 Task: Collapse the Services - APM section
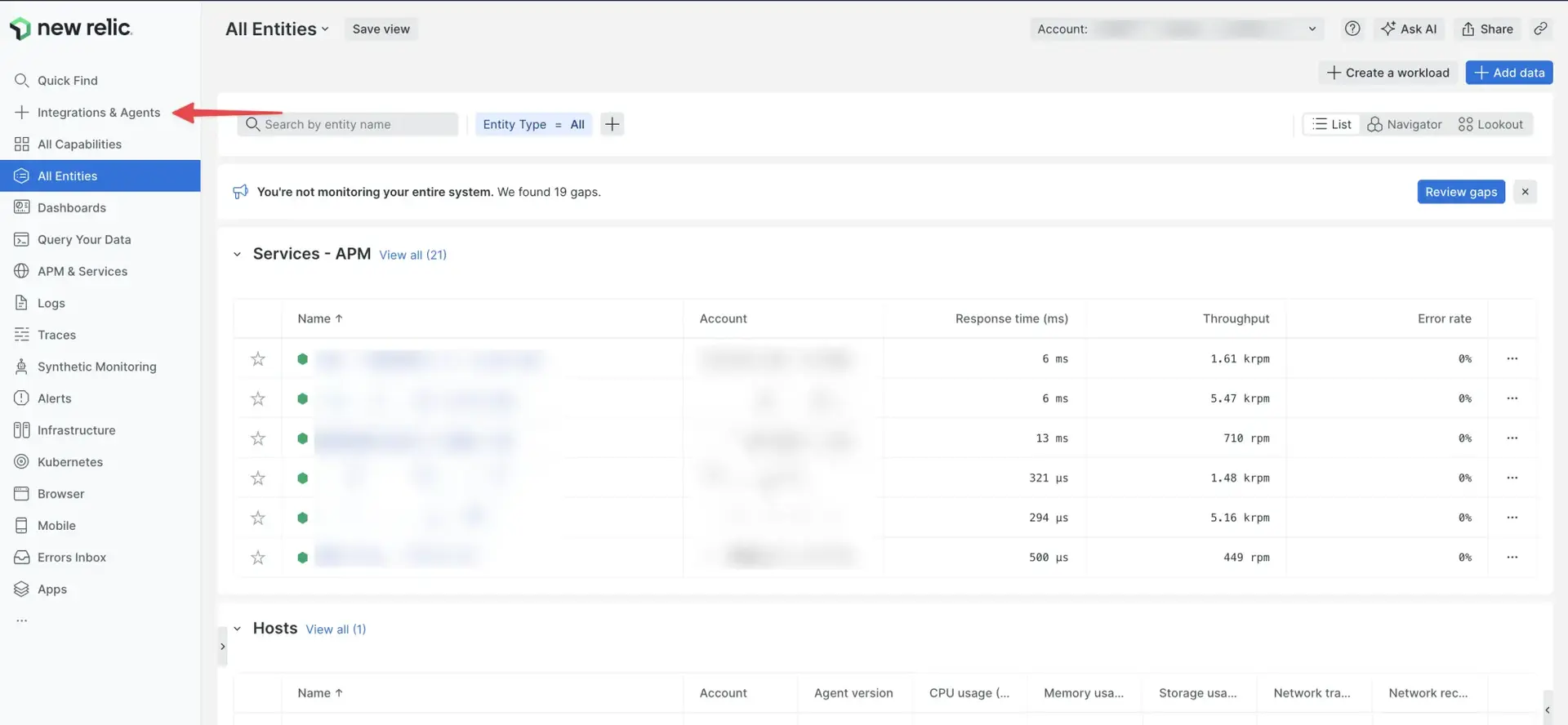point(238,254)
